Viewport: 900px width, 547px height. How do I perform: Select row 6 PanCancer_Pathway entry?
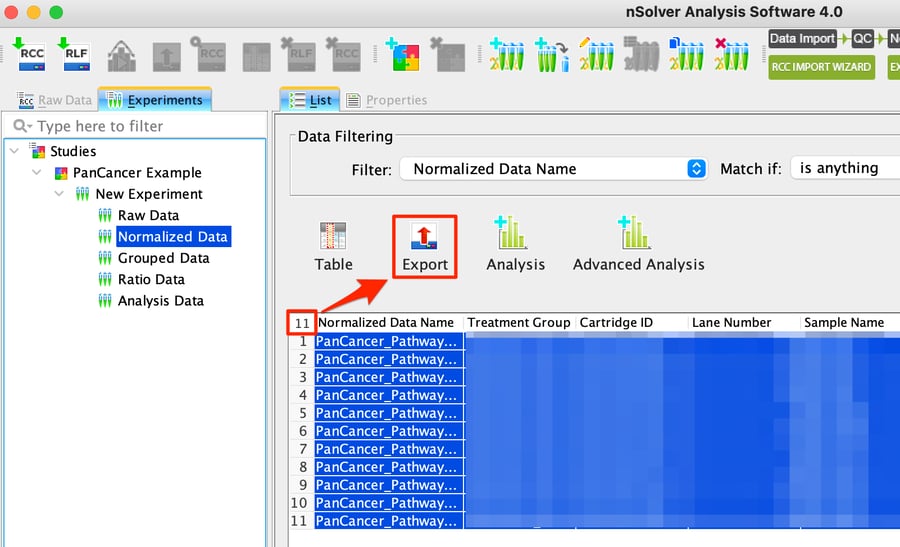point(389,431)
